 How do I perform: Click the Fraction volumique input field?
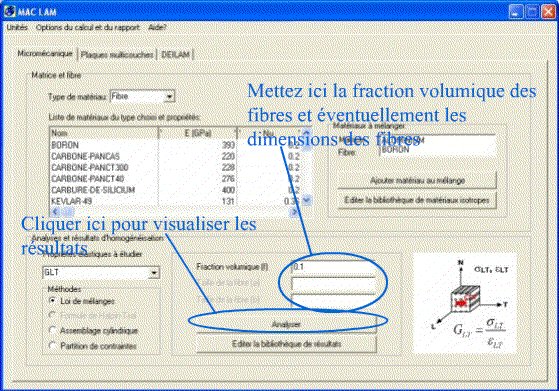coord(333,267)
